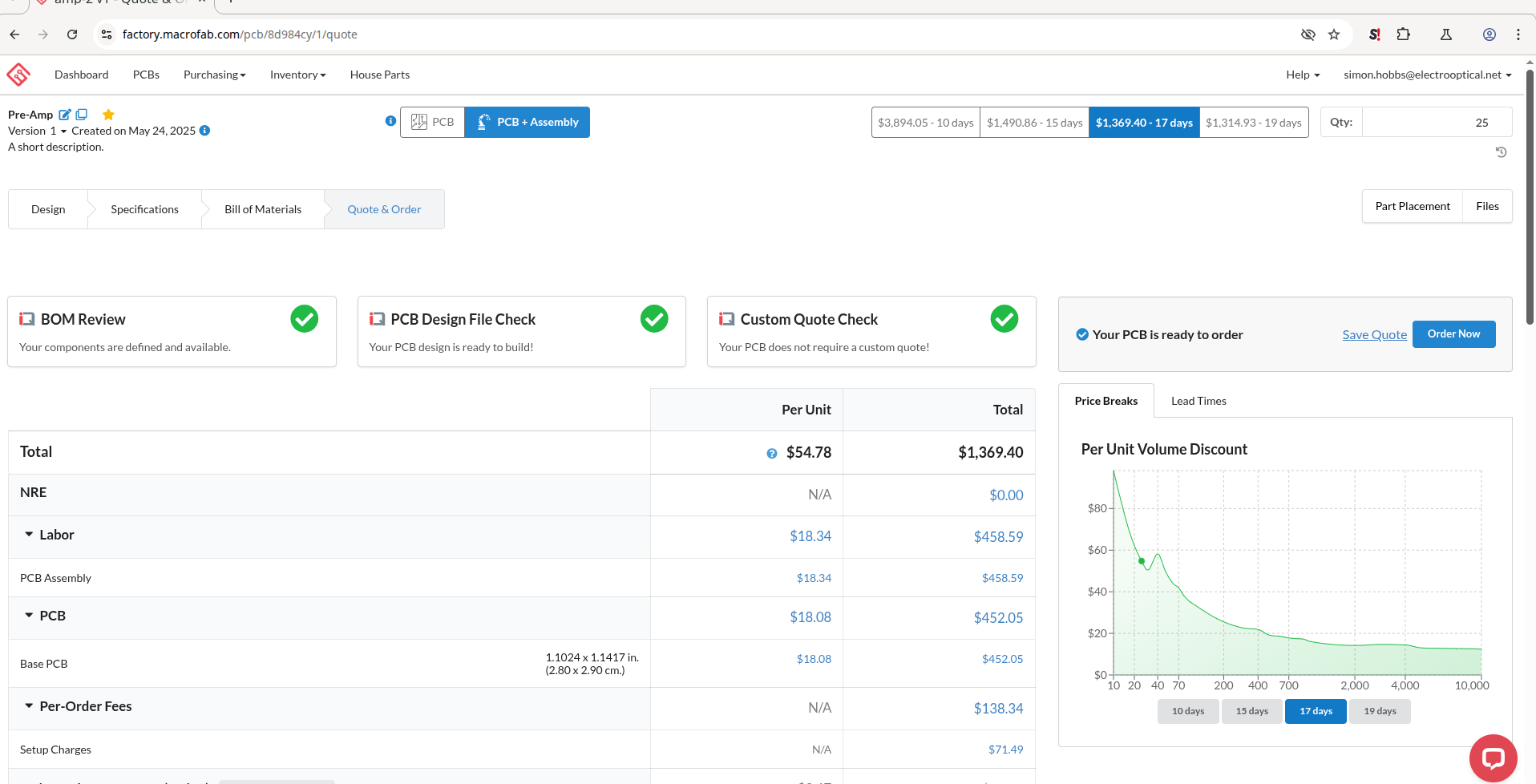This screenshot has width=1536, height=784.
Task: Open the live chat bubble
Action: pyautogui.click(x=1493, y=758)
